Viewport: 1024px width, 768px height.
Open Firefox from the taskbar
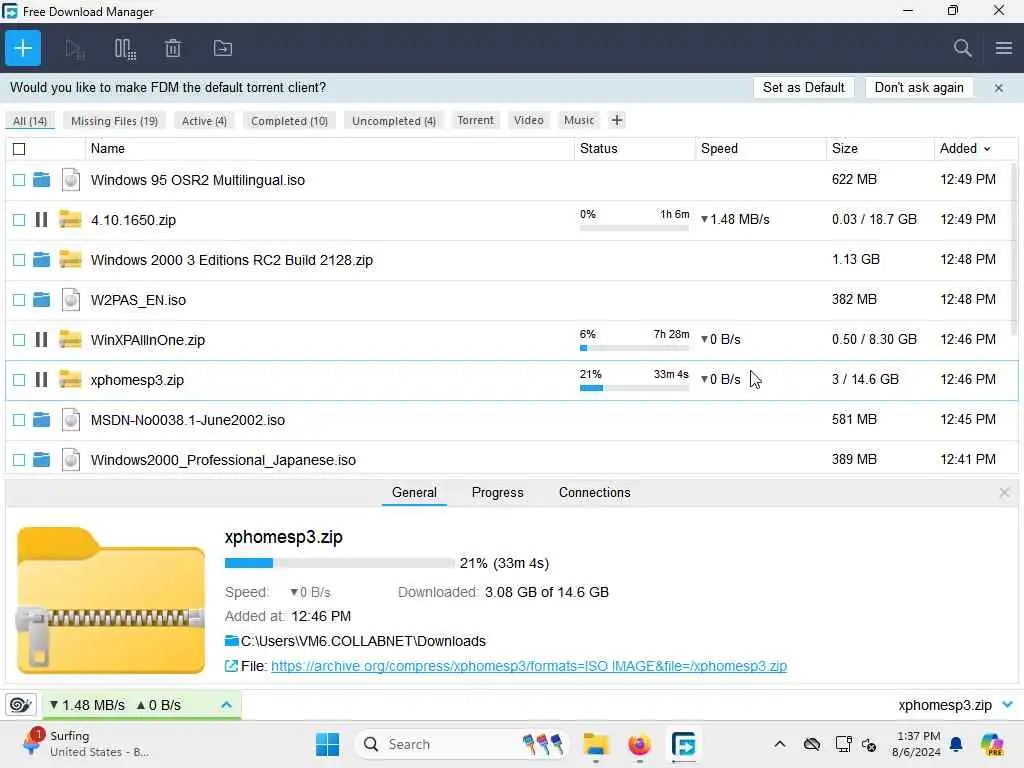(x=639, y=744)
